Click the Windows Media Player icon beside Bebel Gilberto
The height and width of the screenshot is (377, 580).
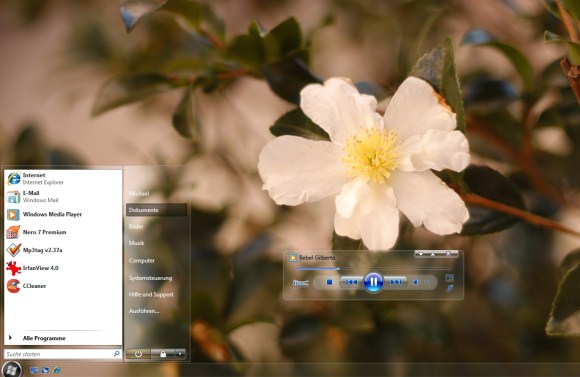293,257
